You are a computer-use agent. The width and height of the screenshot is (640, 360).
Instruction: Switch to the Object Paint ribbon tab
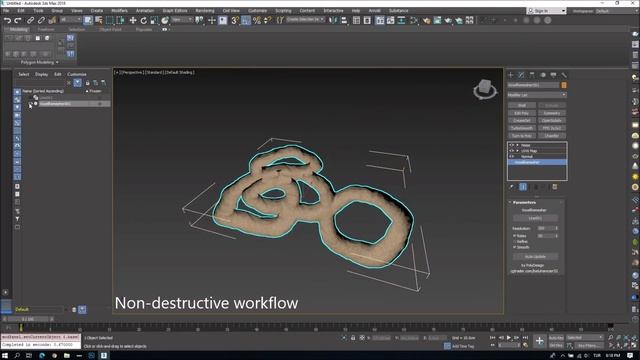pos(110,29)
